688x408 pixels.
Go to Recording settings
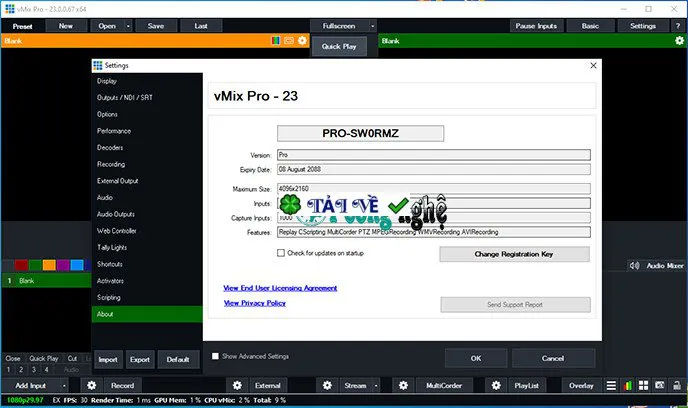147,164
